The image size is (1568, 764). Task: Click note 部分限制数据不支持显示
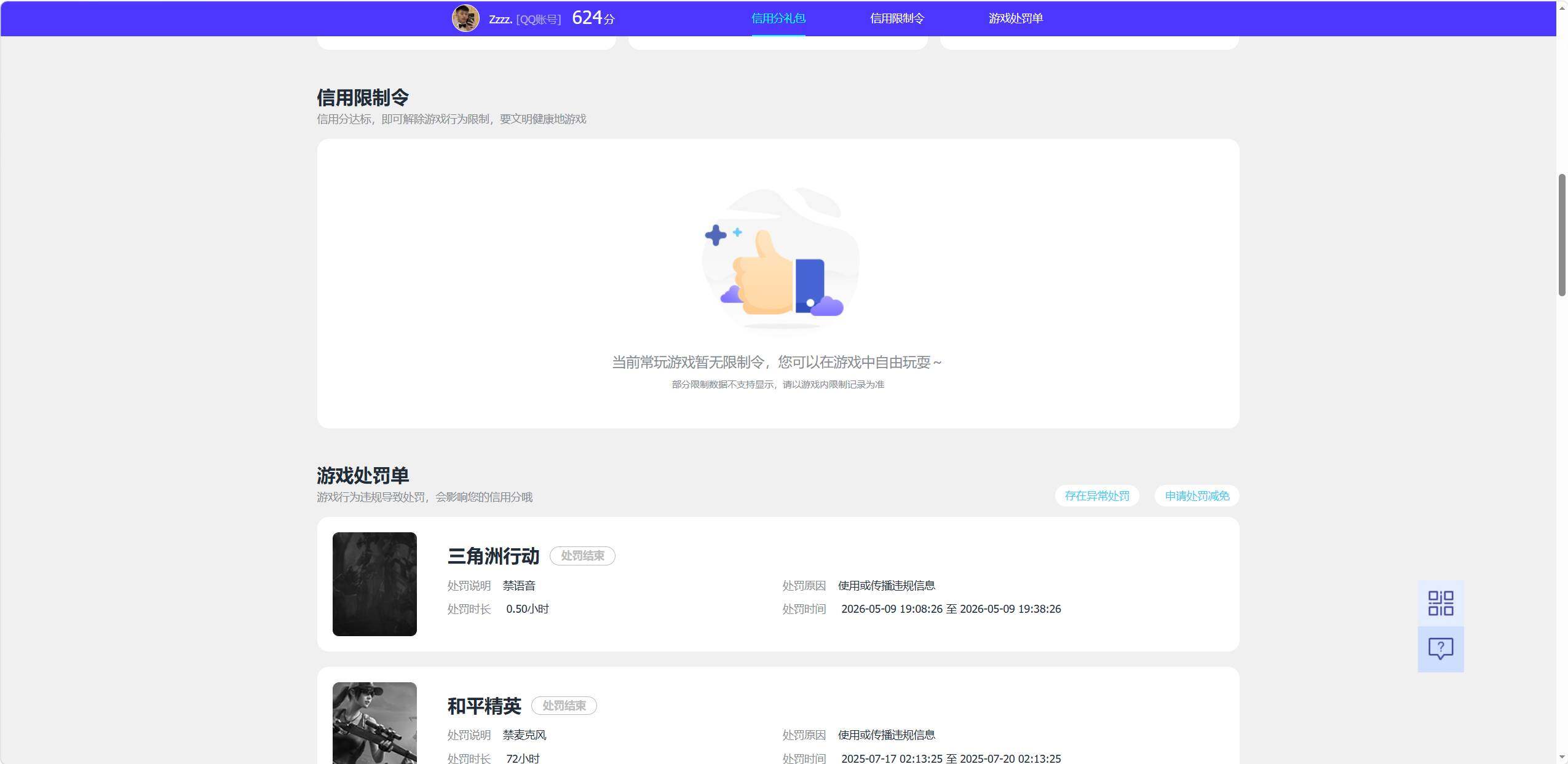(x=723, y=385)
